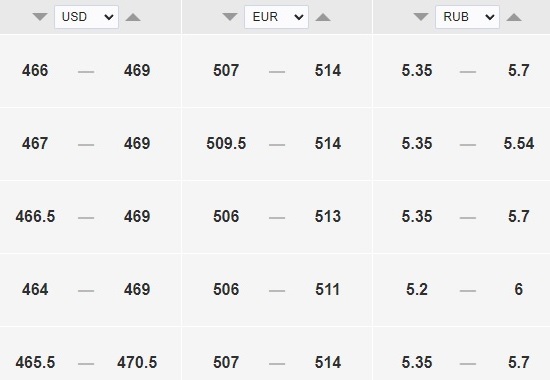Select the RUB sell rate of 6
The image size is (550, 380).
tap(519, 289)
